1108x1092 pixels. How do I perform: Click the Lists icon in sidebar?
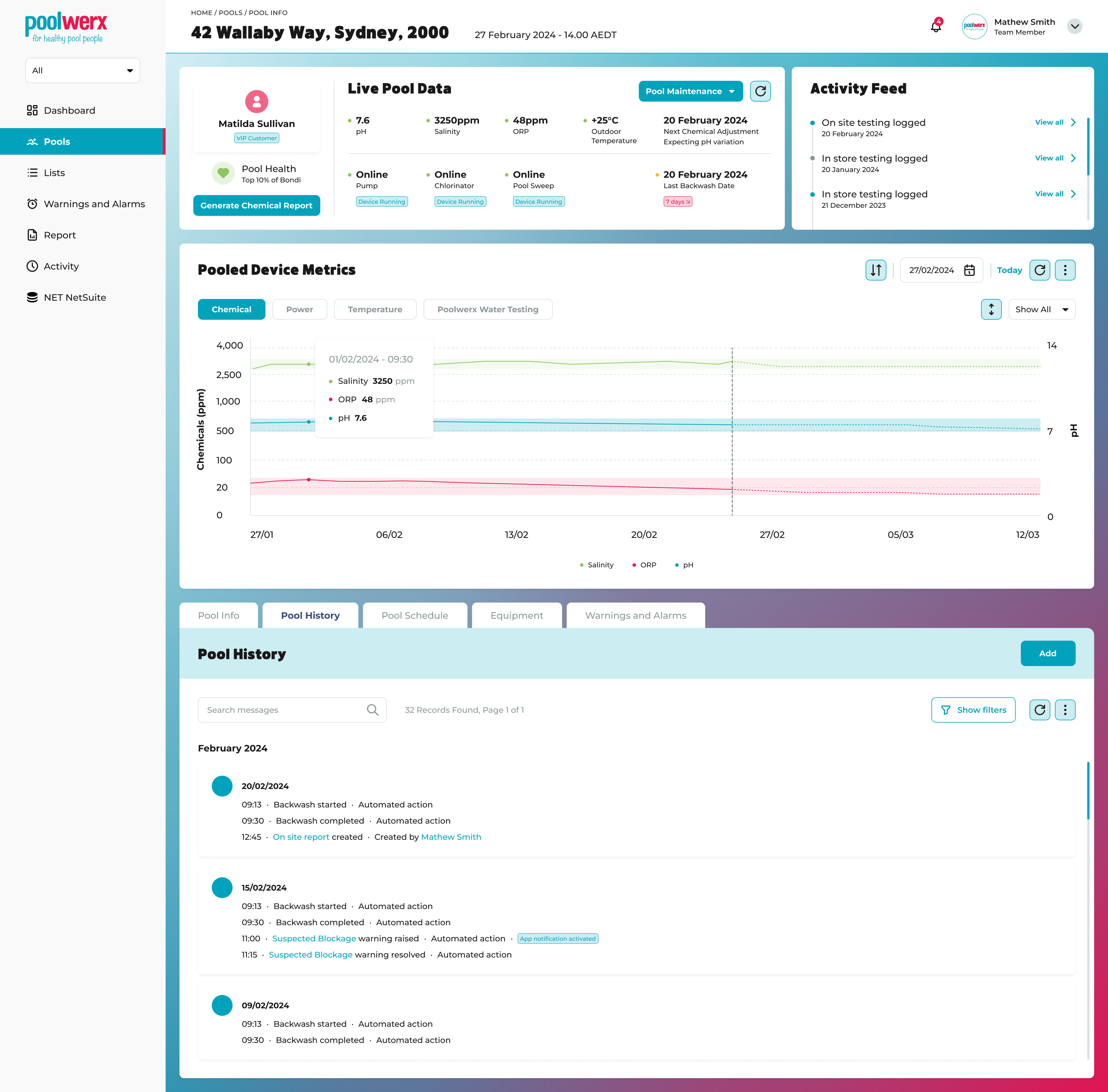32,173
